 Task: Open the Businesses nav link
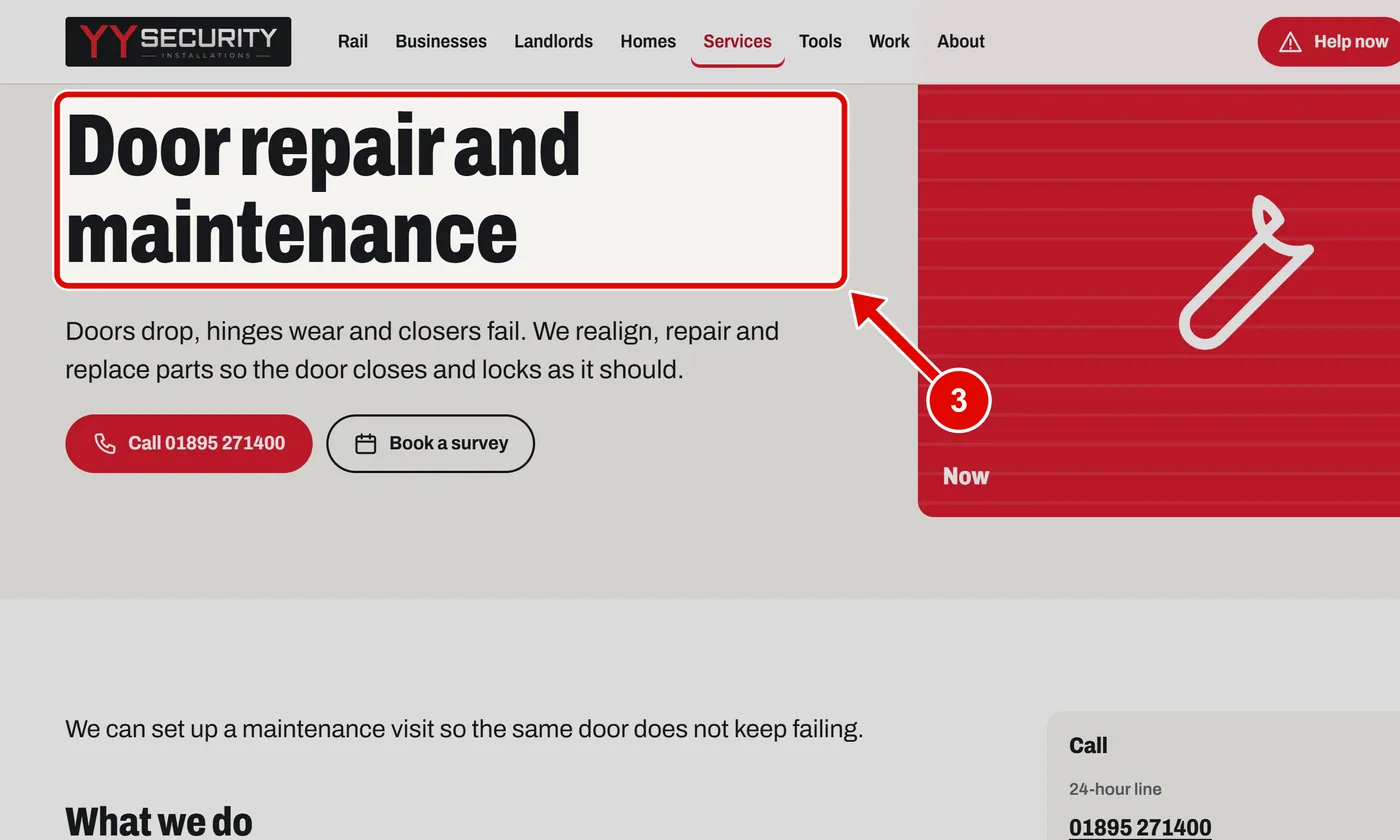coord(441,42)
